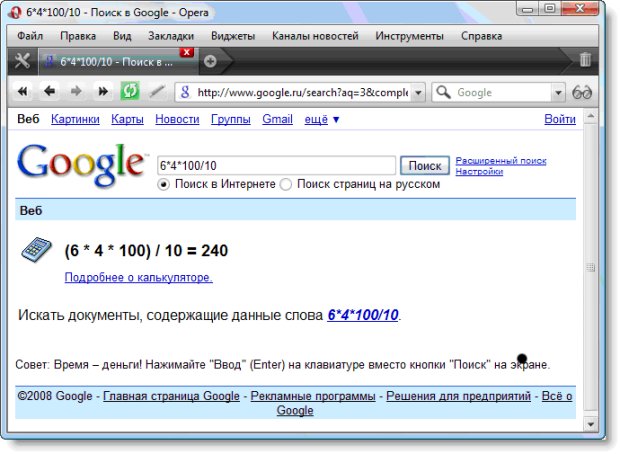
Task: Close the 6*4*100/10 tab
Action: (187, 52)
